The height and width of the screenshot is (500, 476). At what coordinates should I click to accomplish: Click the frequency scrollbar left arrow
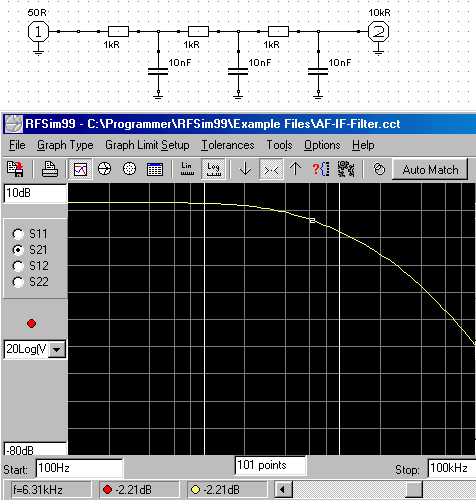click(283, 490)
